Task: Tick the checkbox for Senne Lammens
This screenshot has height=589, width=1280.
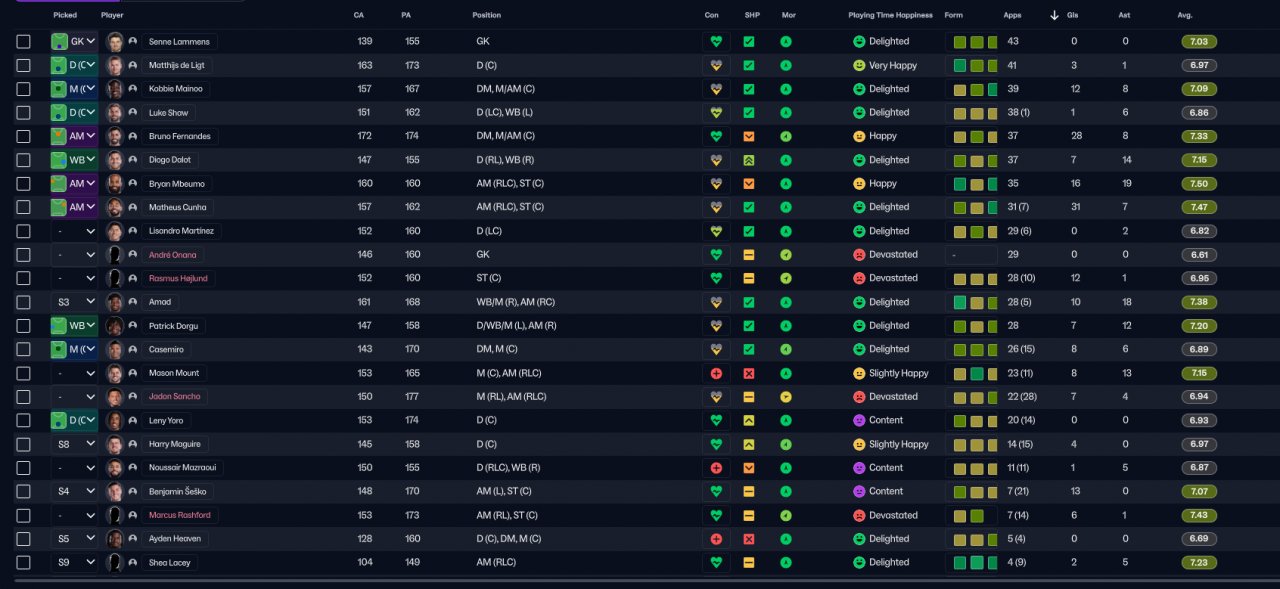Action: [24, 42]
